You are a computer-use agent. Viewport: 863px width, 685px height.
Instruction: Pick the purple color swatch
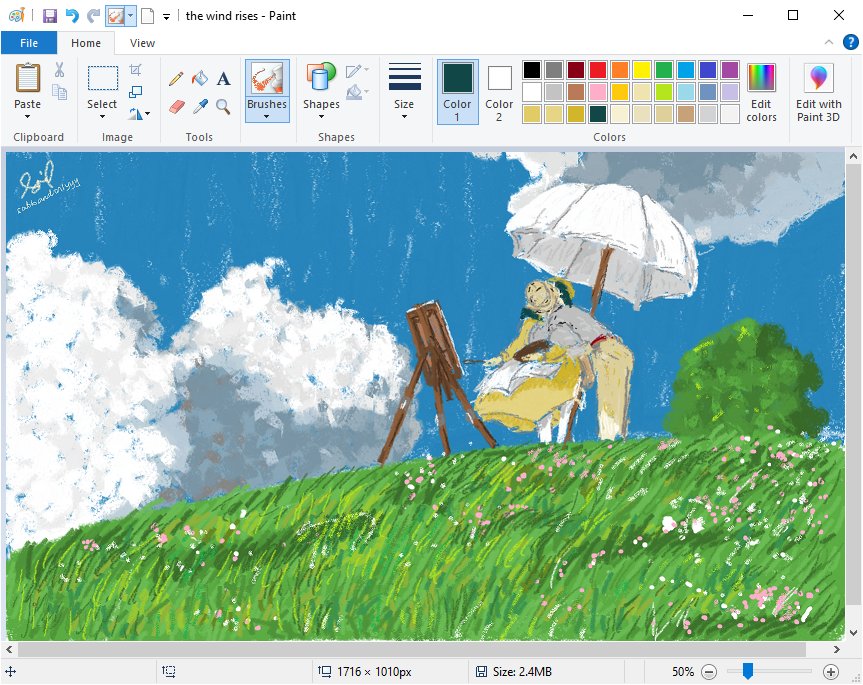[730, 70]
